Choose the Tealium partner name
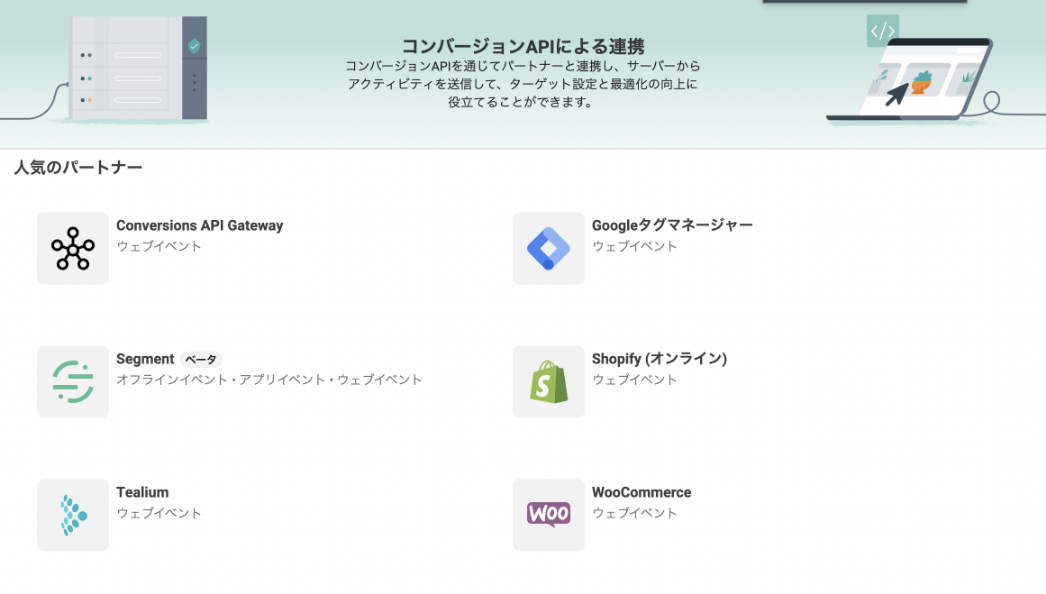 point(142,493)
